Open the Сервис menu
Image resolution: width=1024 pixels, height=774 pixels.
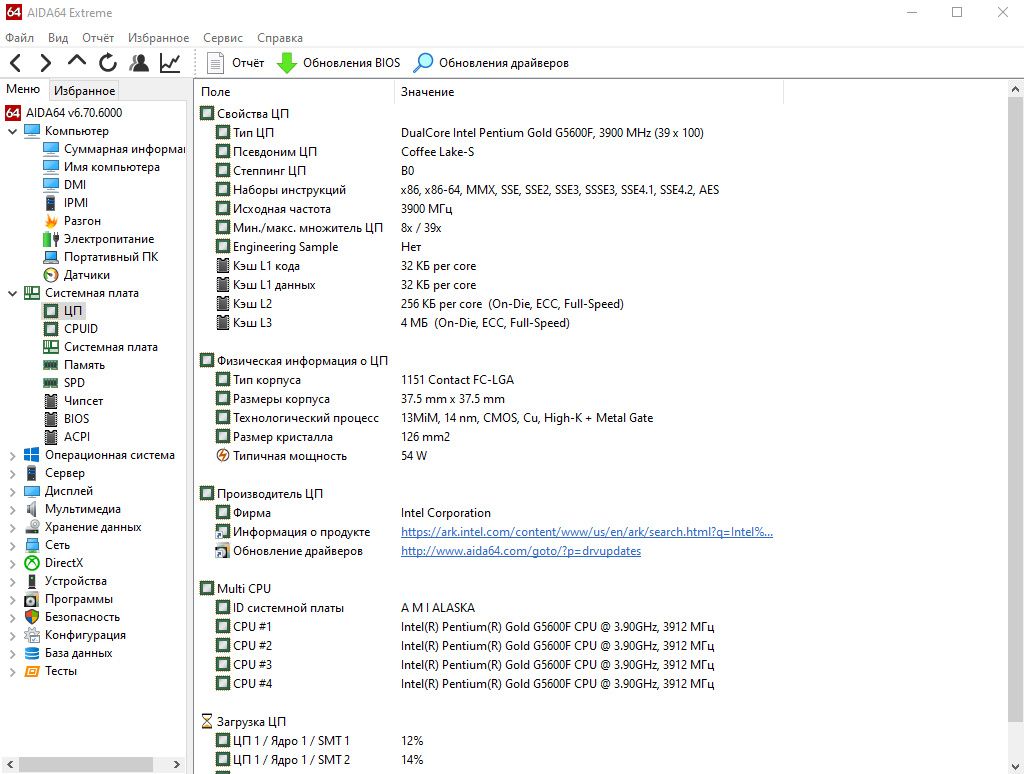pyautogui.click(x=223, y=38)
